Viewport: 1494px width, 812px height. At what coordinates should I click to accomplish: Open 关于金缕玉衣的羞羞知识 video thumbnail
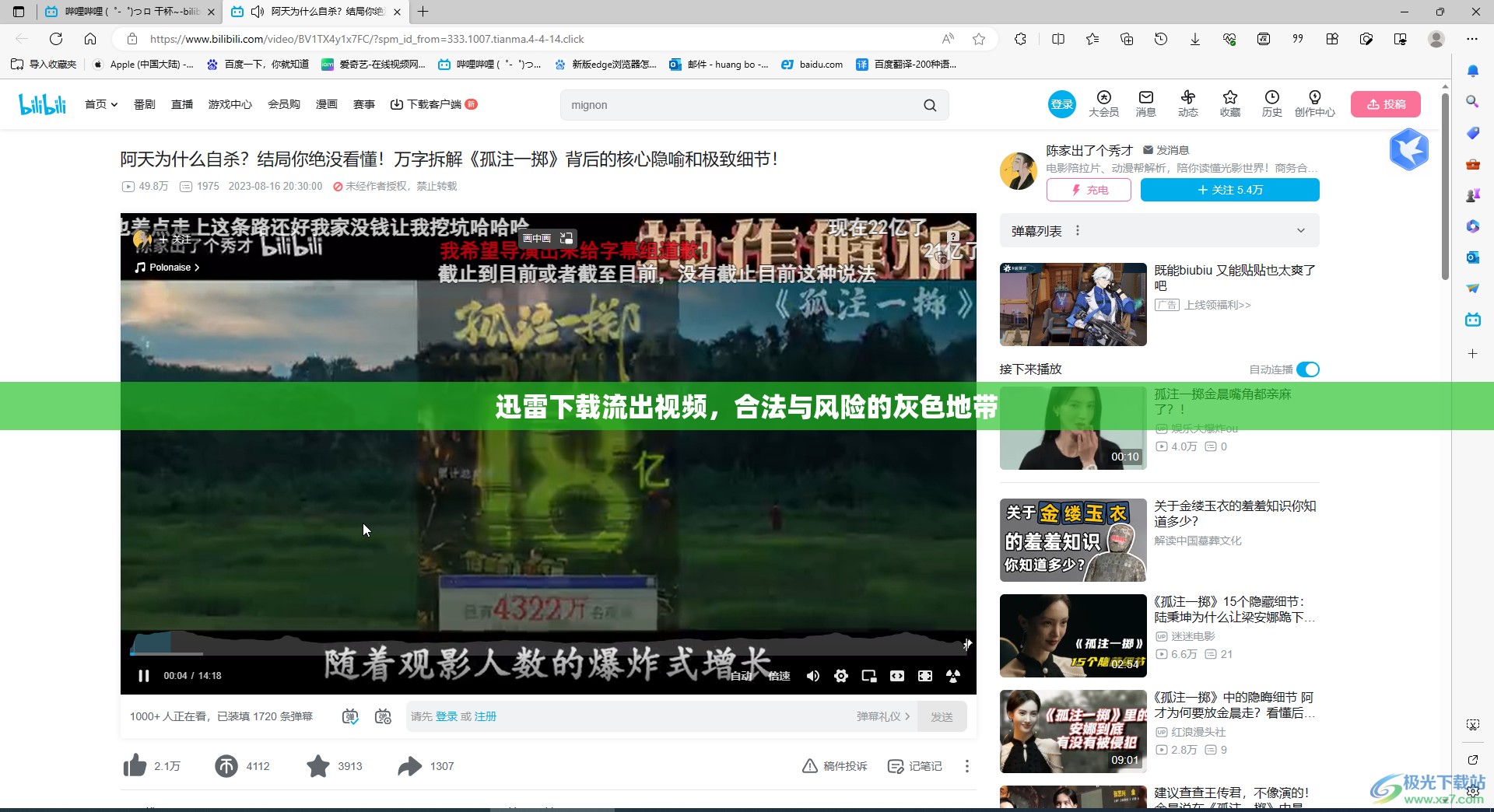[x=1073, y=540]
